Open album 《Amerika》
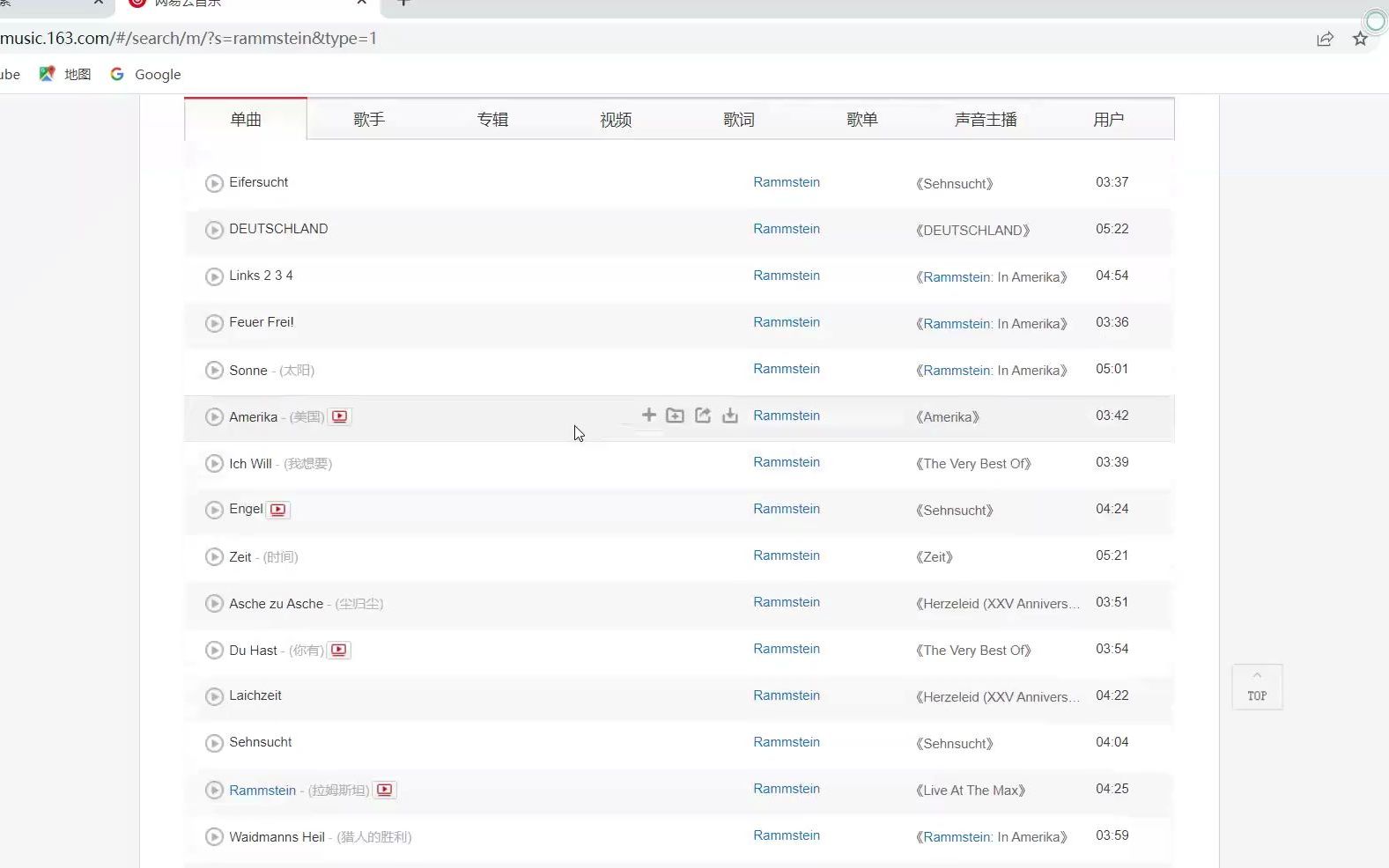 [x=947, y=416]
